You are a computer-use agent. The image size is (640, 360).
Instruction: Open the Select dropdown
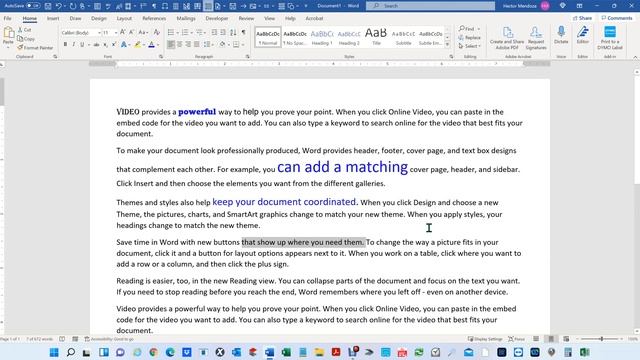click(x=470, y=46)
